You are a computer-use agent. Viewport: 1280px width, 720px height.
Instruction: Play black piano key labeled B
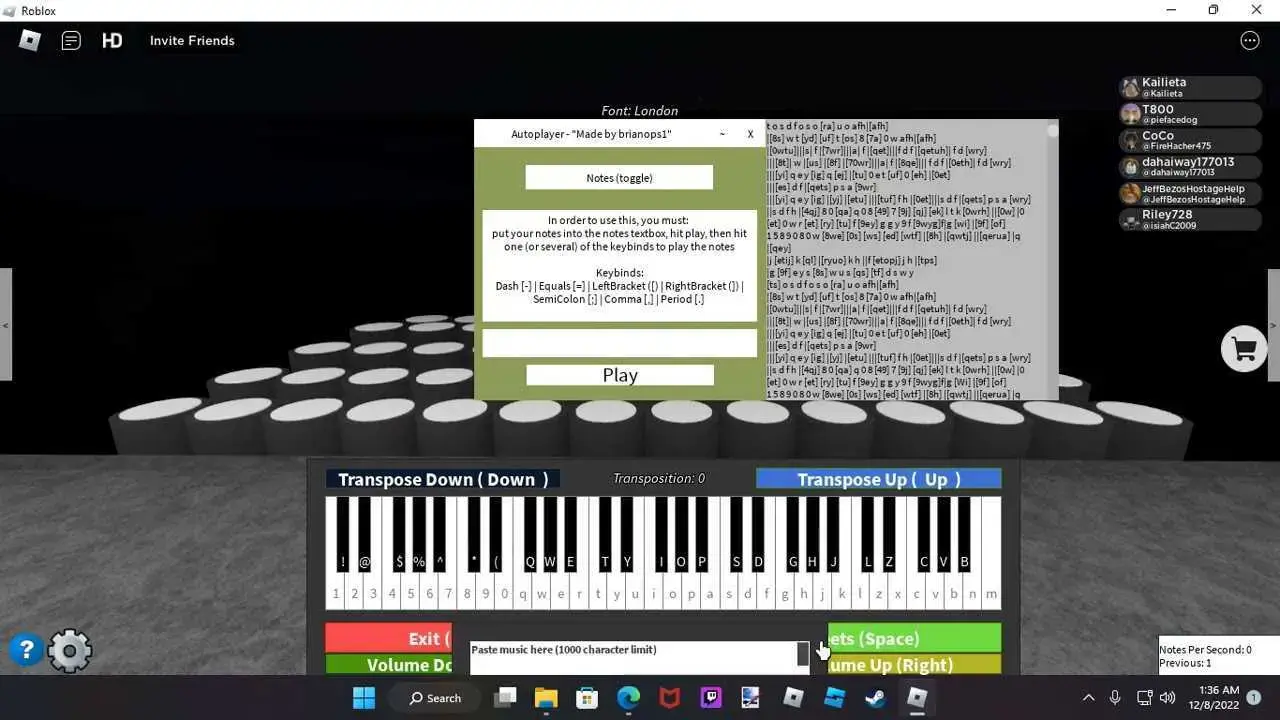(964, 534)
